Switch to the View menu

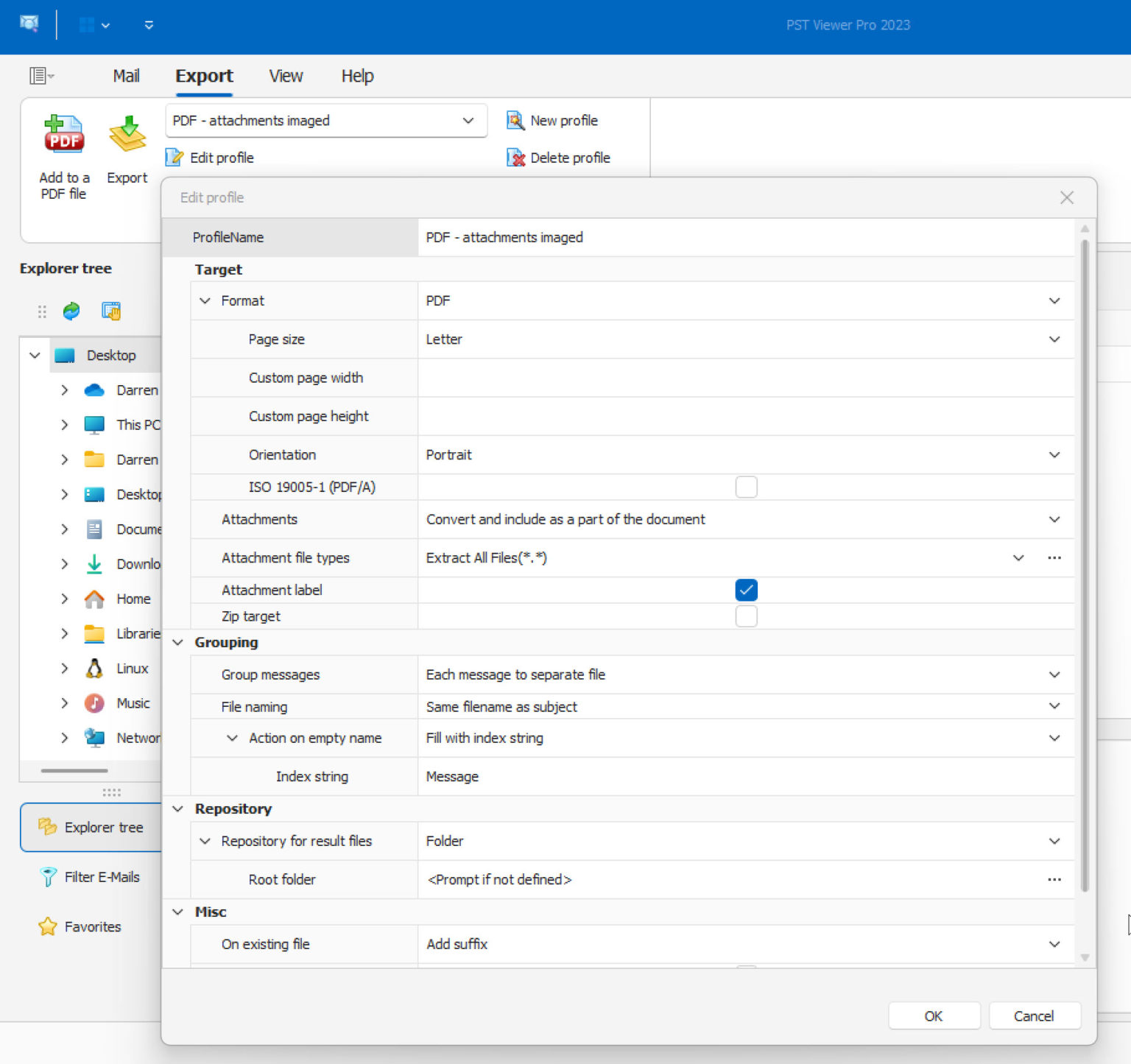(285, 76)
